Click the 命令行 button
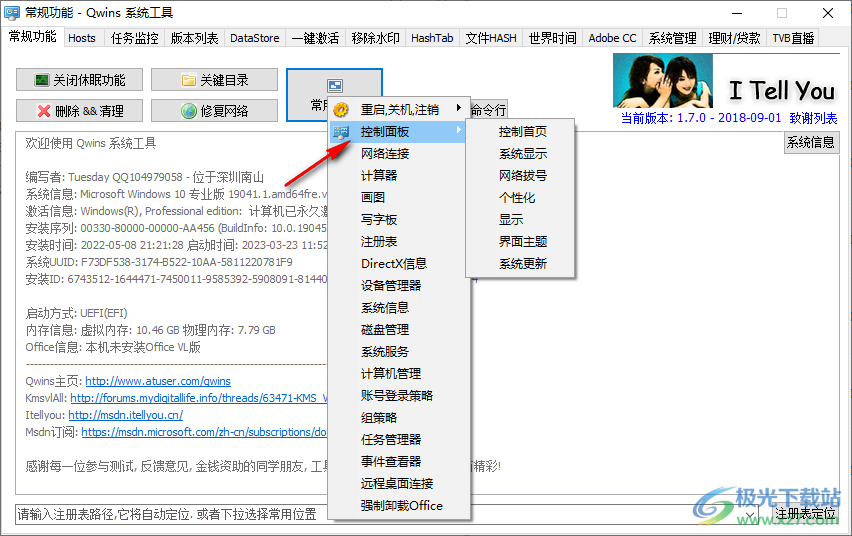Image resolution: width=852 pixels, height=536 pixels. tap(488, 110)
